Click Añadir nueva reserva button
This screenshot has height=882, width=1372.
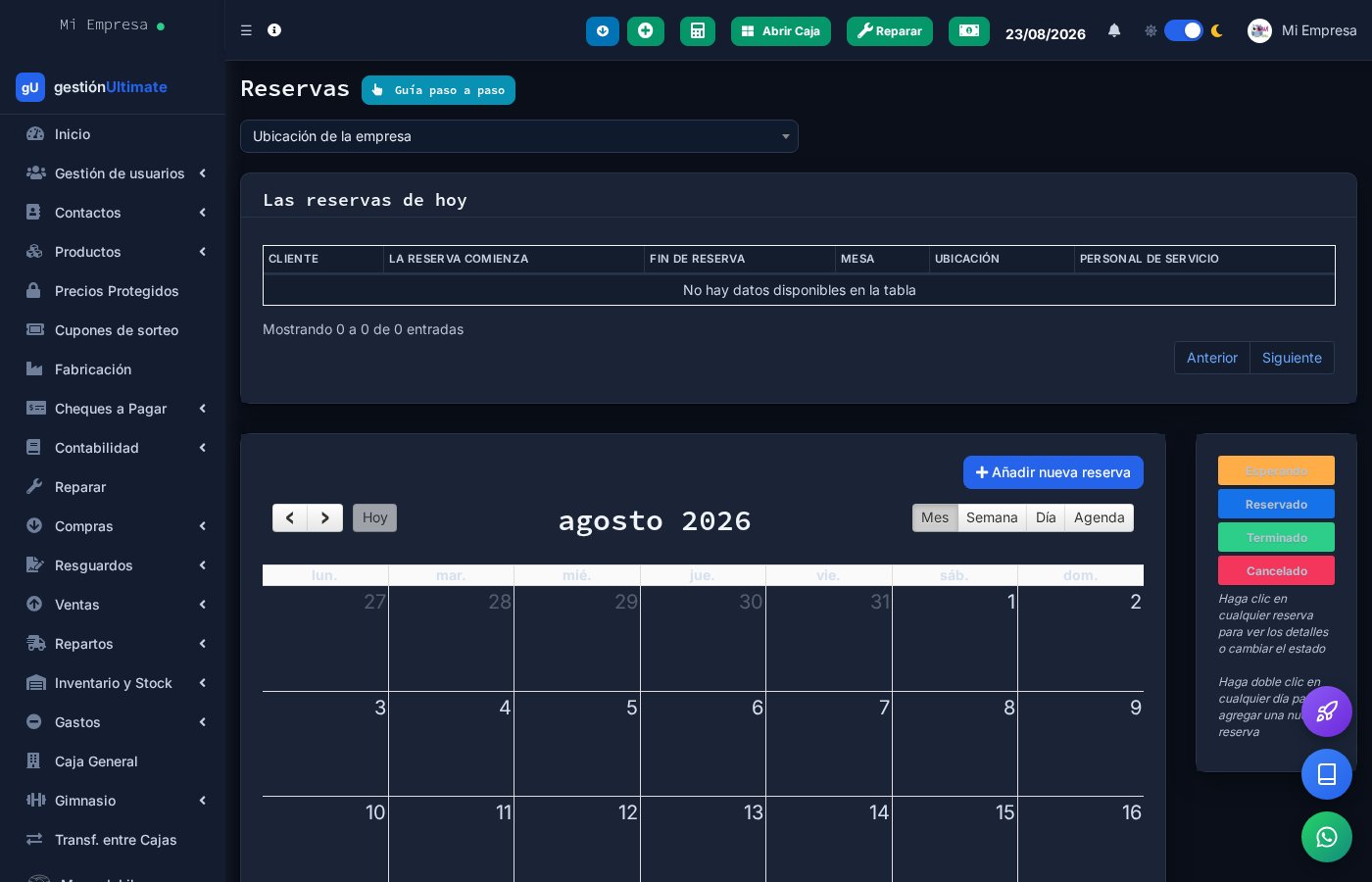tap(1053, 472)
